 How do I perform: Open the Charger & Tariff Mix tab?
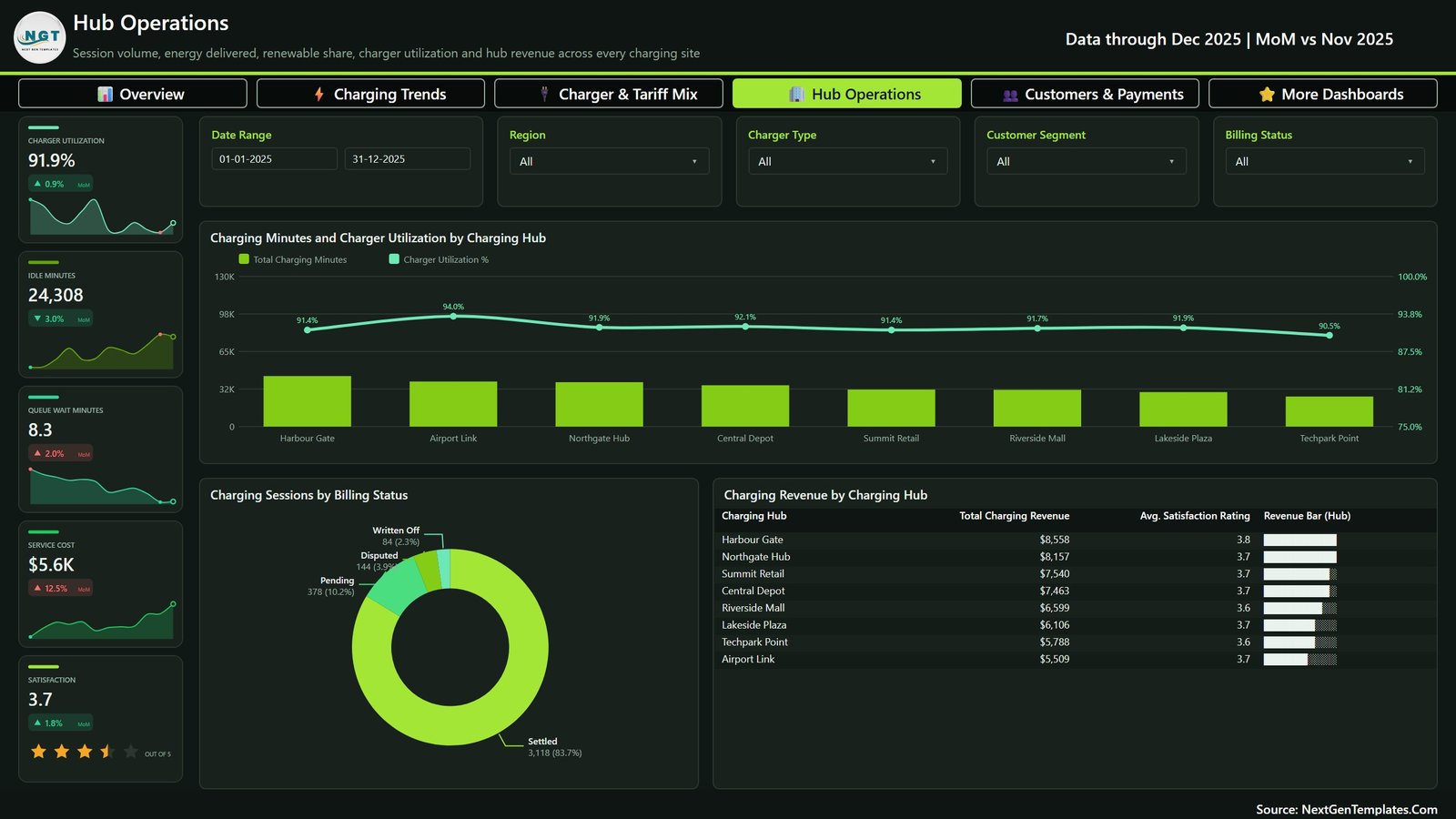point(609,94)
